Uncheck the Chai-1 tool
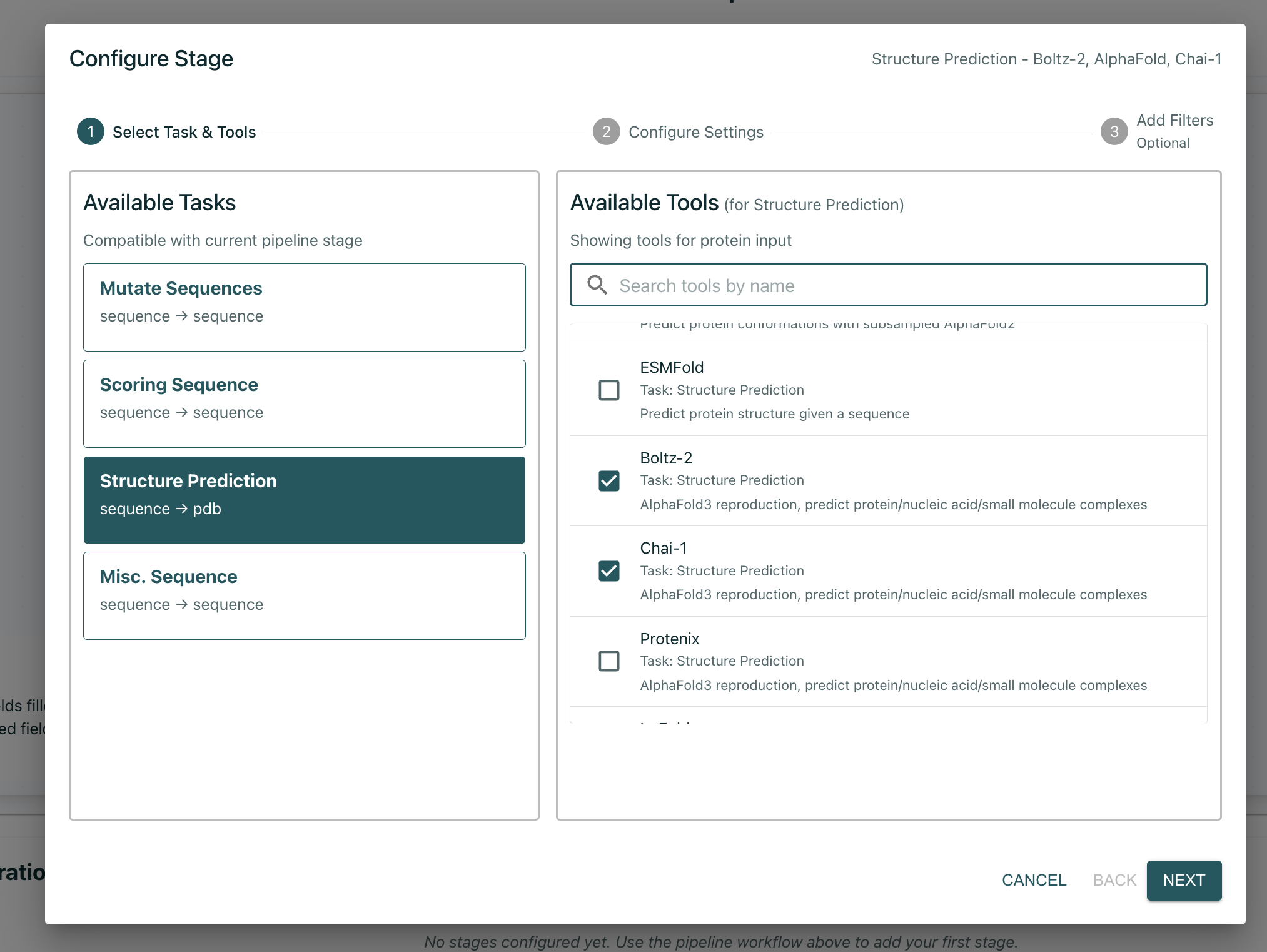 point(609,570)
